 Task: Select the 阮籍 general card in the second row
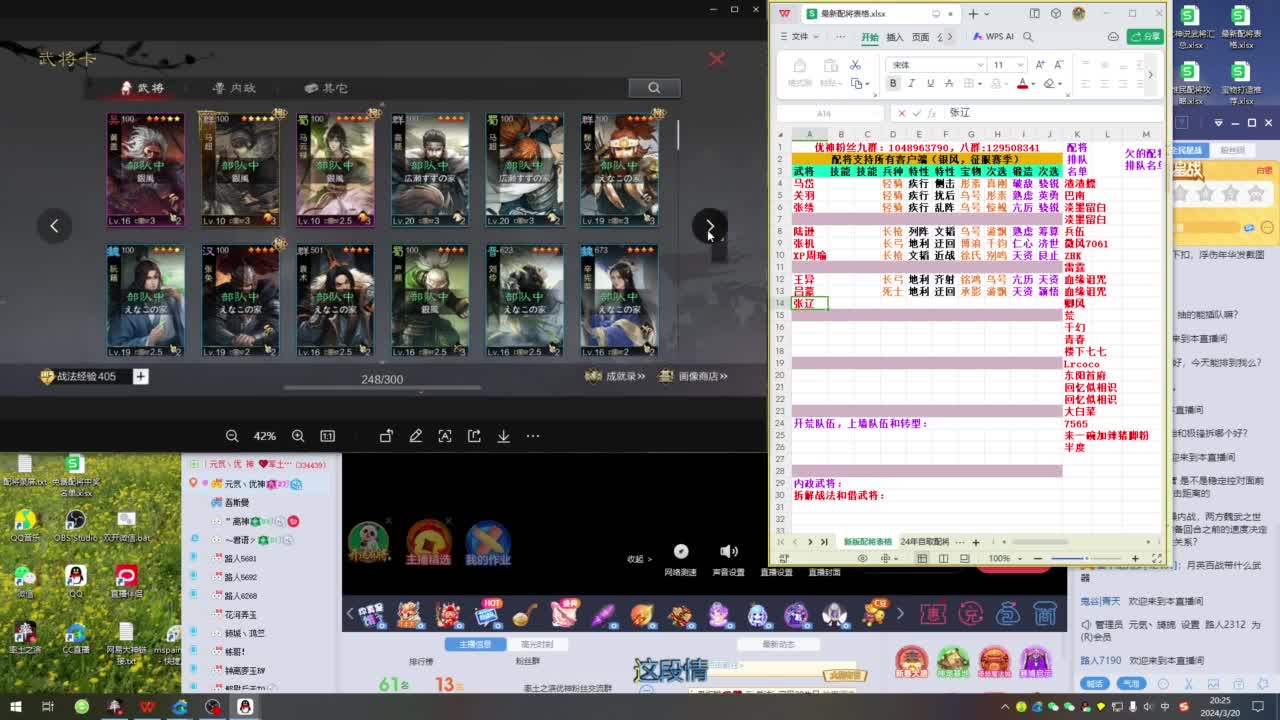(146, 301)
